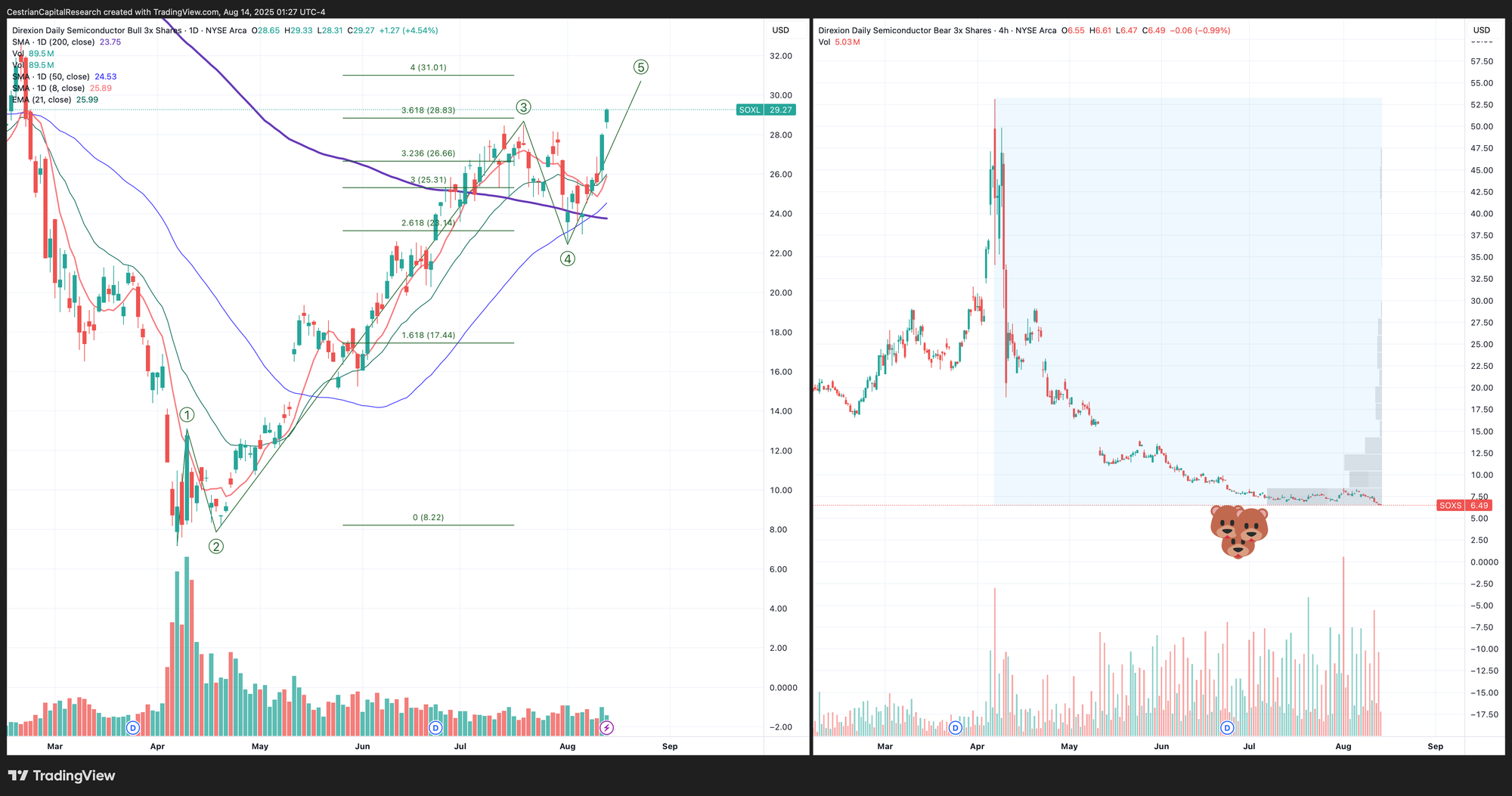The image size is (1512, 796).
Task: Click the circled wave 1 label
Action: tap(187, 414)
